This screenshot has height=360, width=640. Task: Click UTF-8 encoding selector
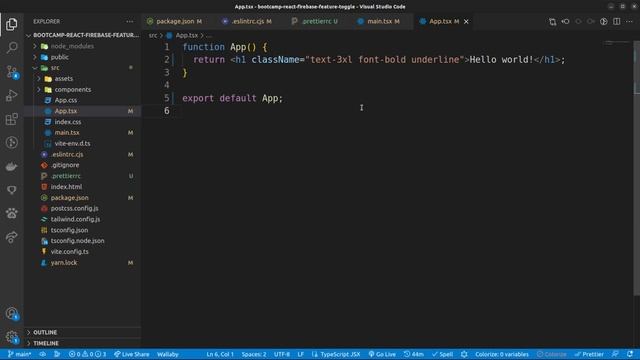[282, 354]
